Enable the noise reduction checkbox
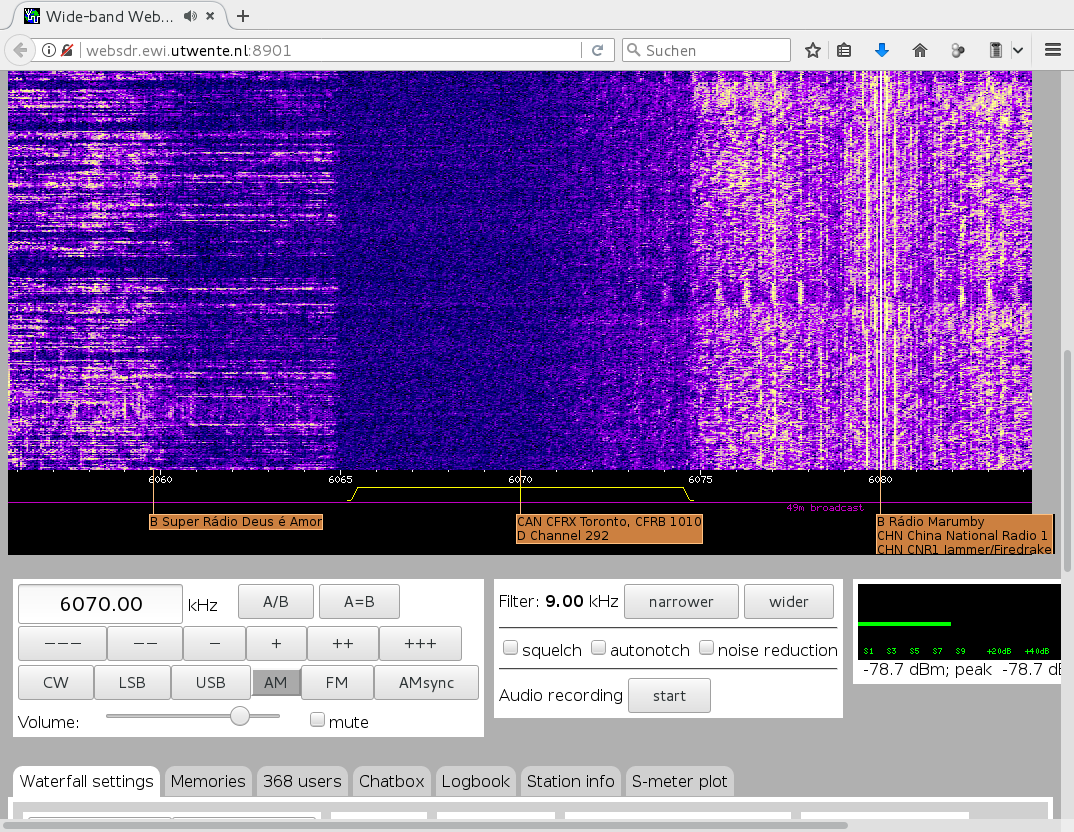The width and height of the screenshot is (1074, 832). tap(706, 648)
